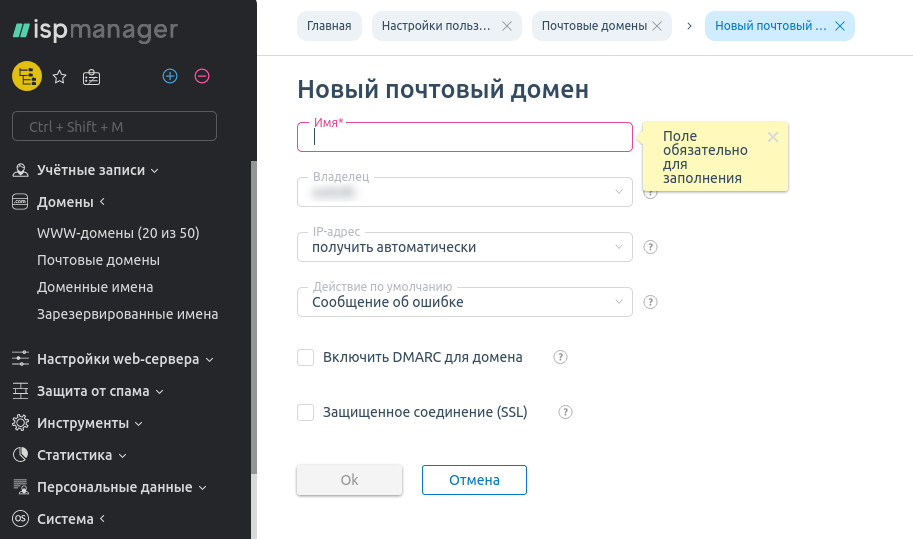
Task: Click help icon beside Включить DMARC
Action: [560, 357]
